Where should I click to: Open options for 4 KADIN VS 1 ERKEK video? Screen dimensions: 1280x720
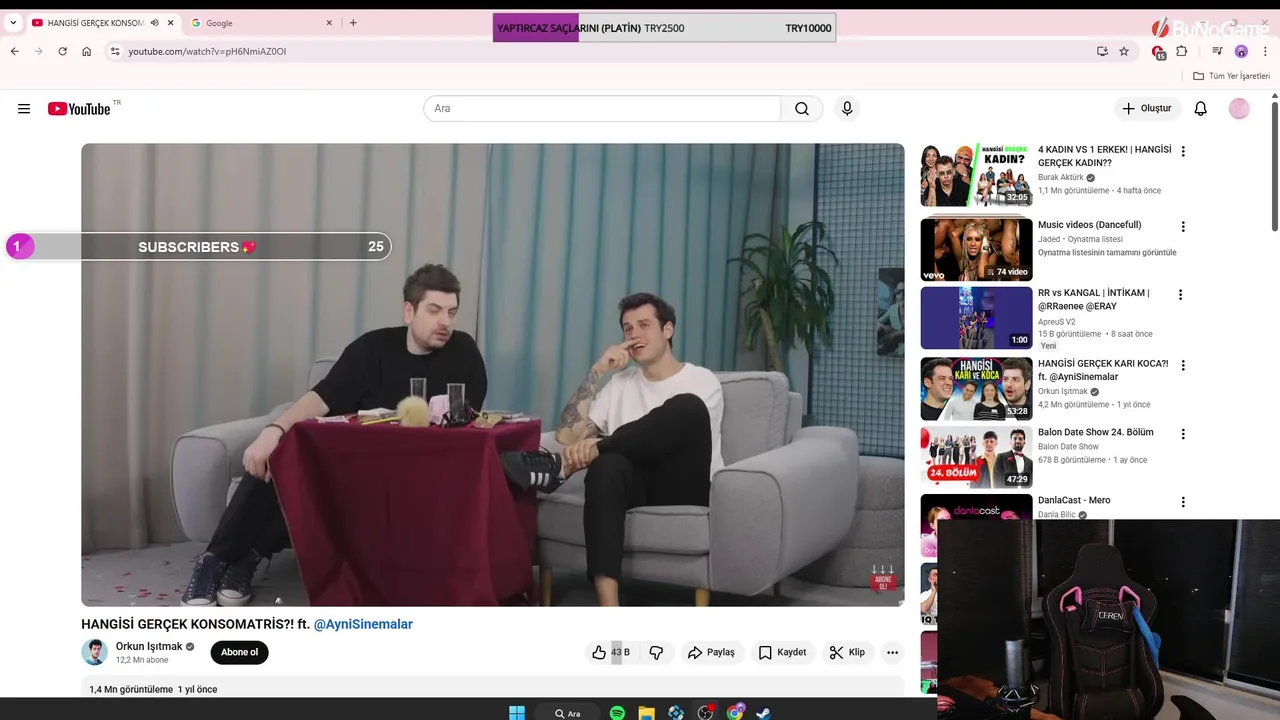[1183, 152]
